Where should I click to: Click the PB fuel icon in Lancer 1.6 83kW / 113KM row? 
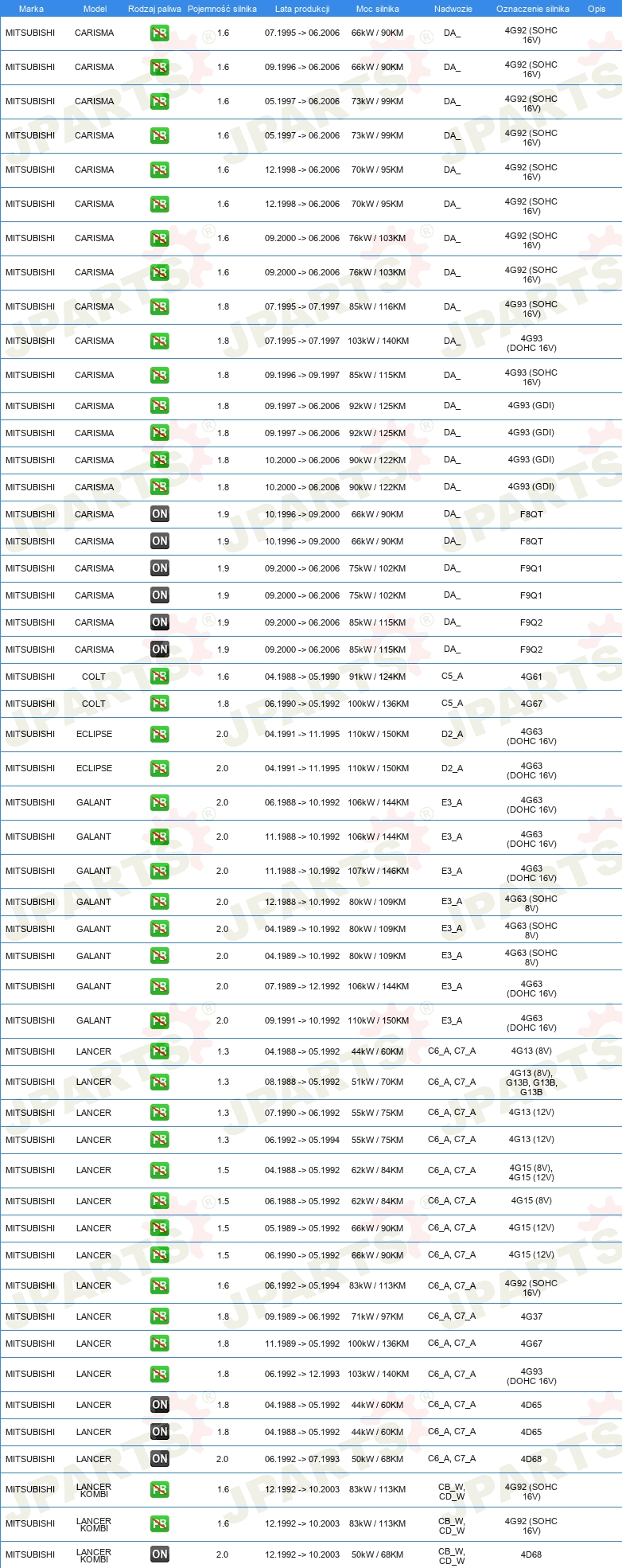pos(160,1286)
